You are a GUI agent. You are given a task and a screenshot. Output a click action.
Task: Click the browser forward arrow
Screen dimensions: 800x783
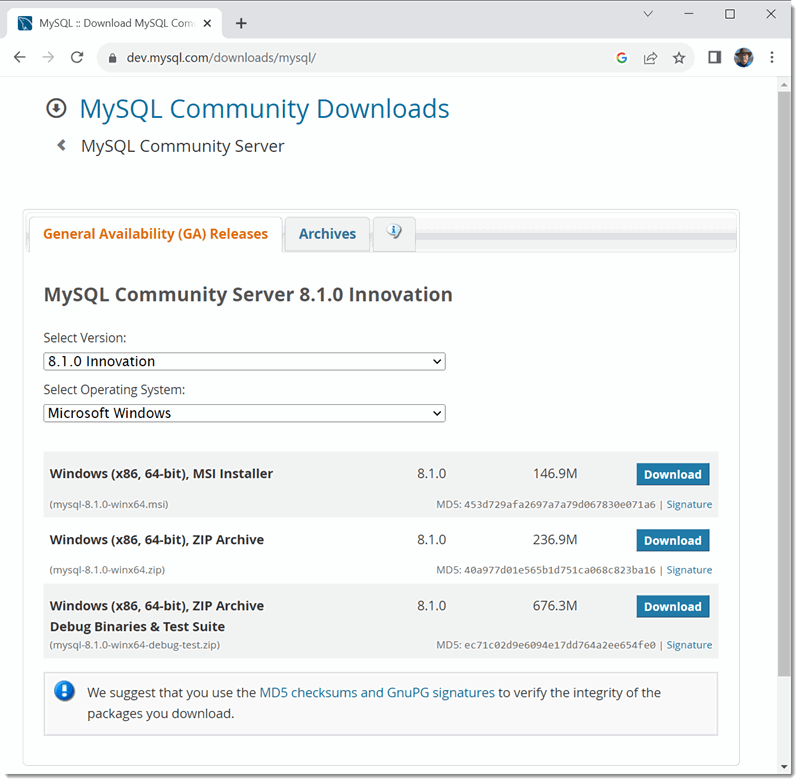coord(48,57)
